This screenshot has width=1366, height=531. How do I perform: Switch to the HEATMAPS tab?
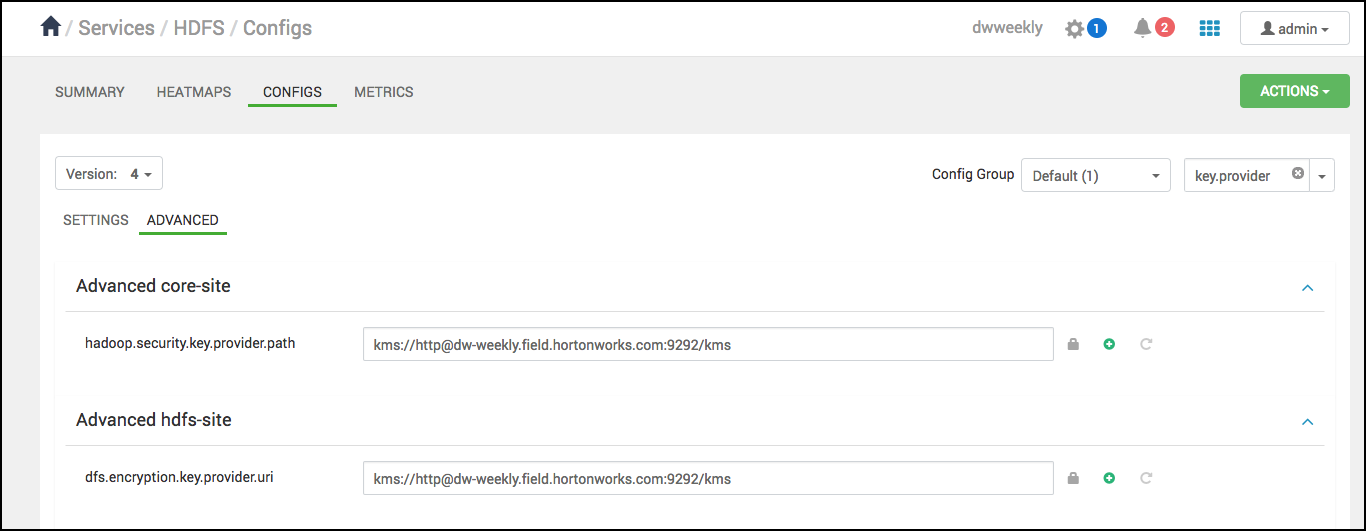[x=194, y=92]
